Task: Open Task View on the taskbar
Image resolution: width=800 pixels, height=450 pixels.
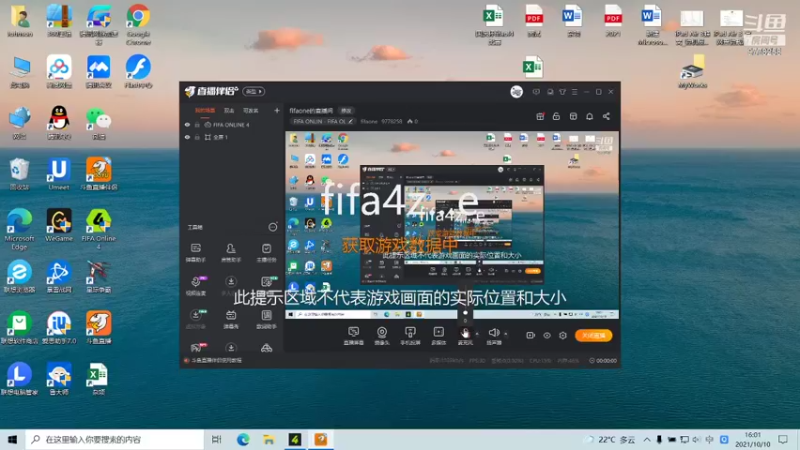Action: 216,439
